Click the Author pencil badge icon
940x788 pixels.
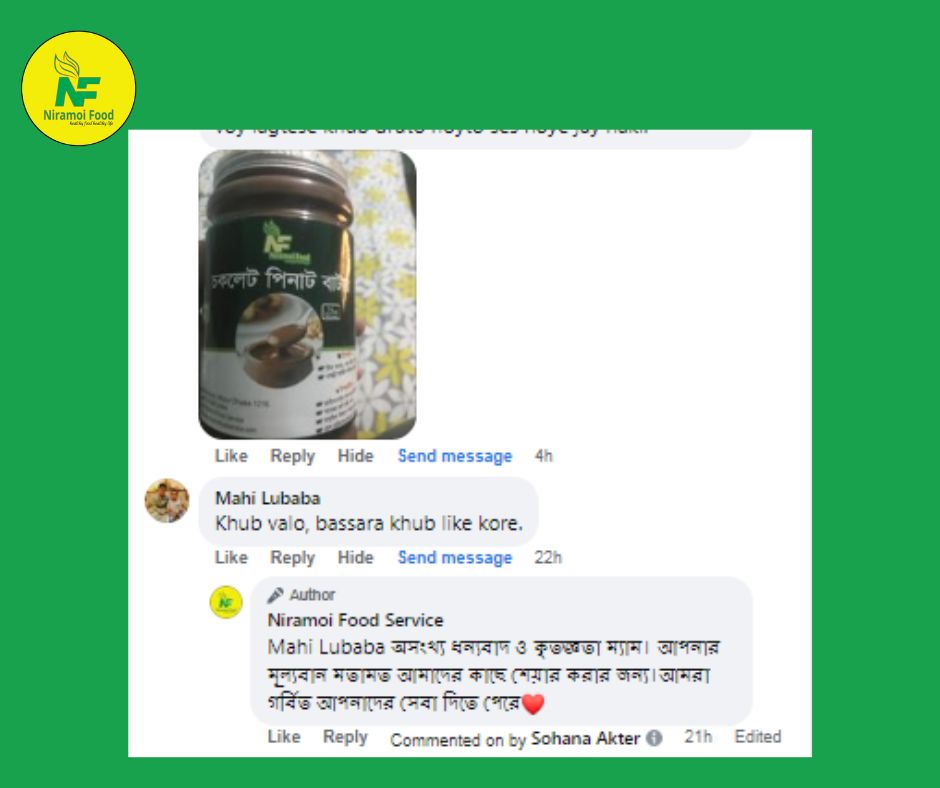coord(275,595)
